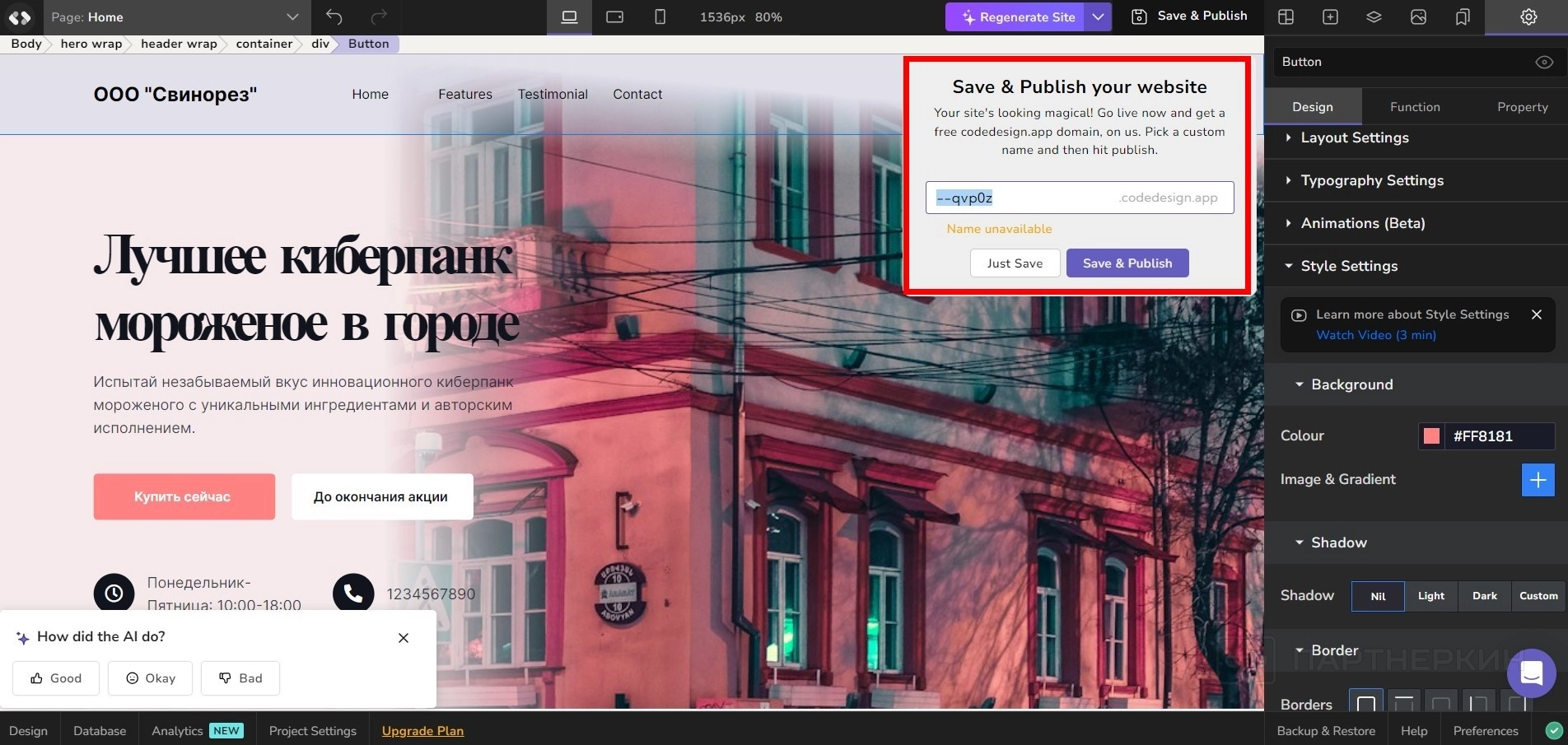Open Regenerate Site dropdown arrow
This screenshot has height=745, width=1568.
point(1098,16)
